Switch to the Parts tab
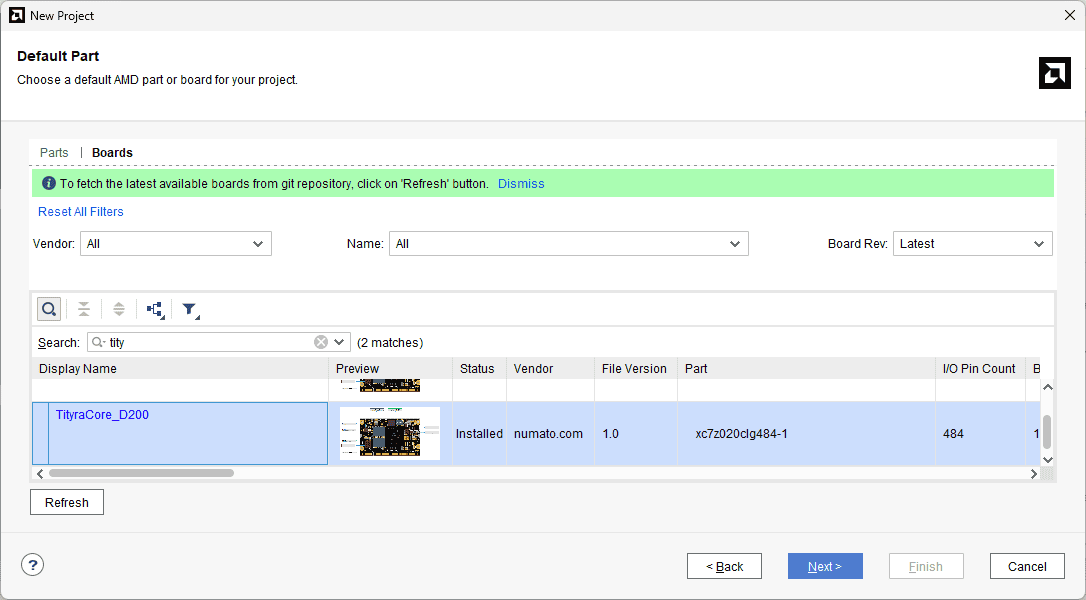 click(54, 153)
